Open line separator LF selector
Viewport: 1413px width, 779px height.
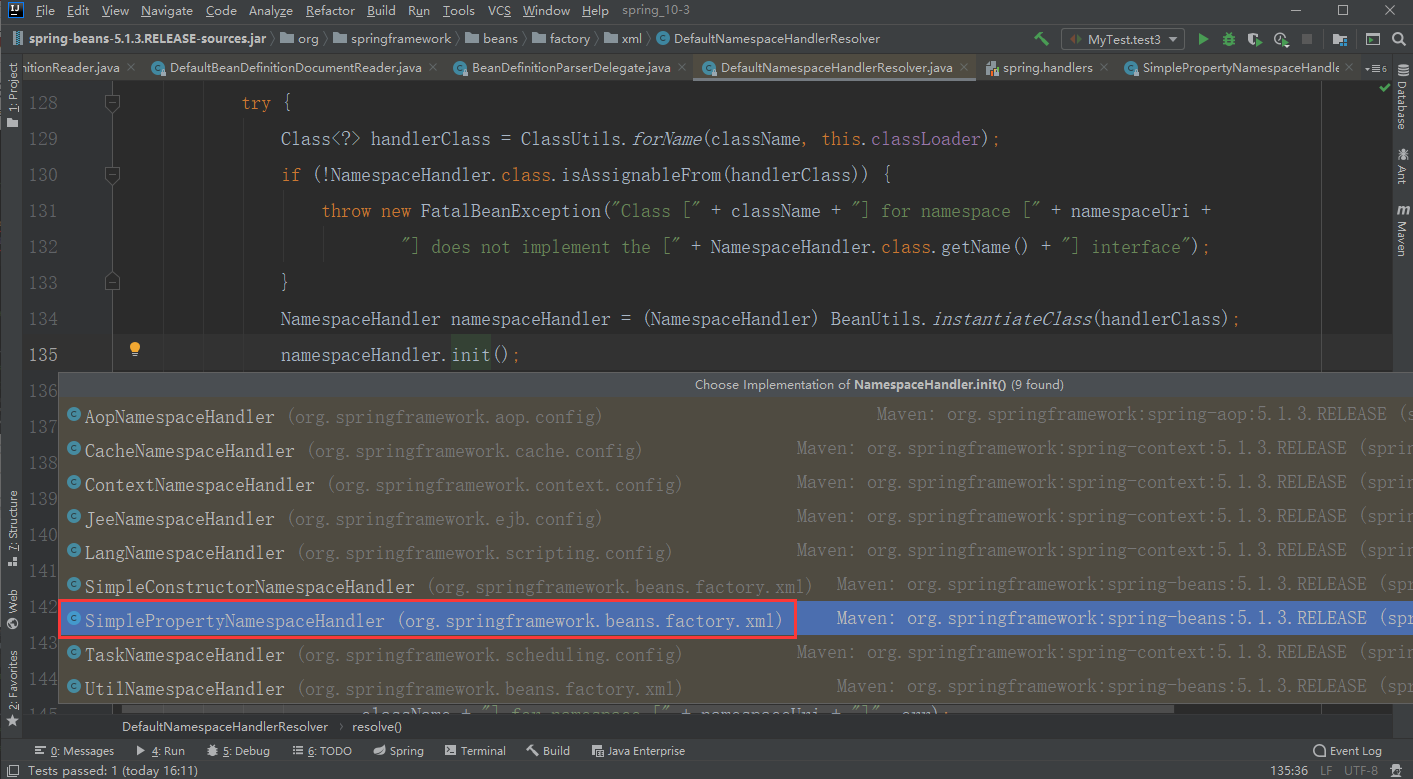point(1325,771)
